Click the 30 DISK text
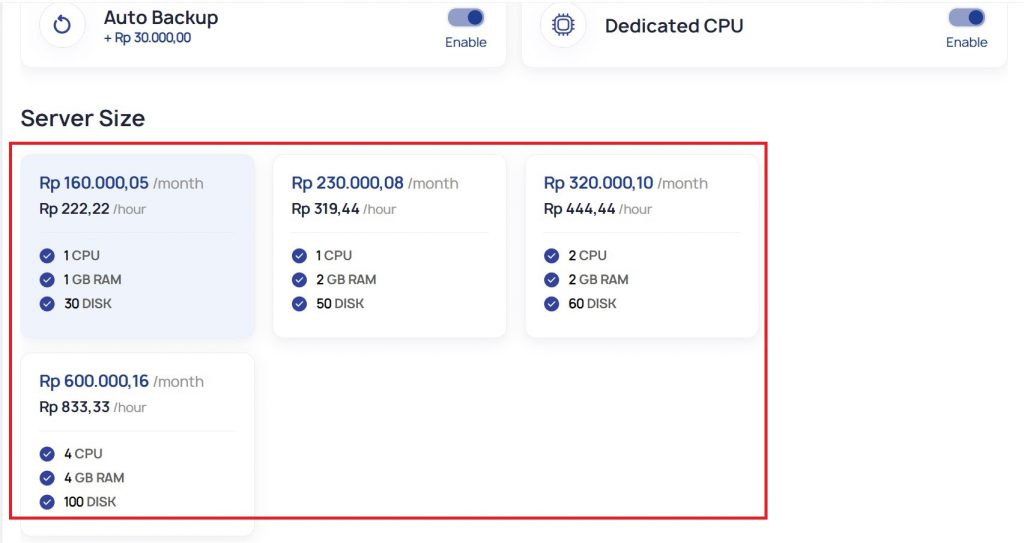This screenshot has height=543, width=1024. pos(88,304)
